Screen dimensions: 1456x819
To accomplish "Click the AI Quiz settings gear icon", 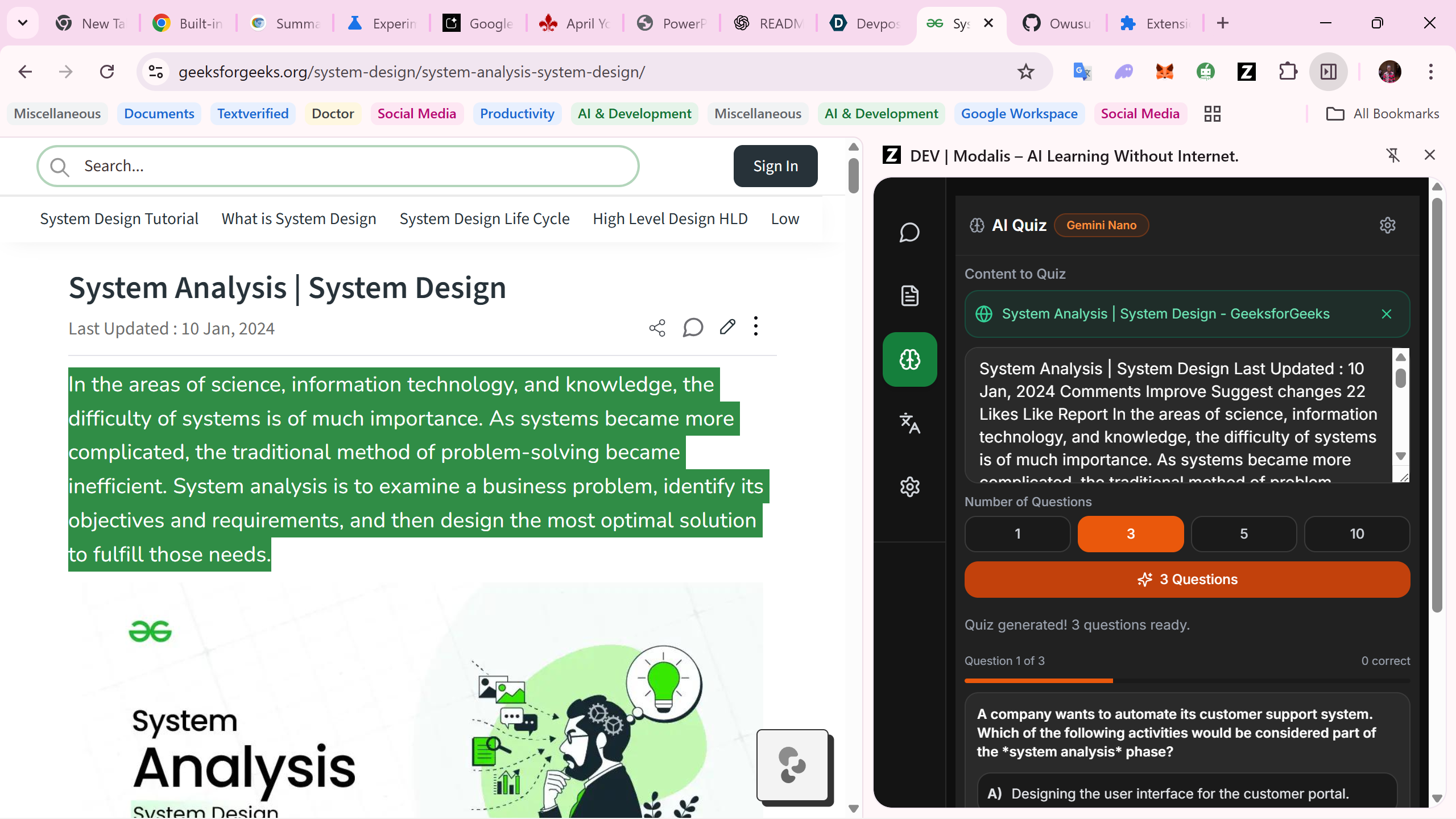I will pyautogui.click(x=1387, y=225).
